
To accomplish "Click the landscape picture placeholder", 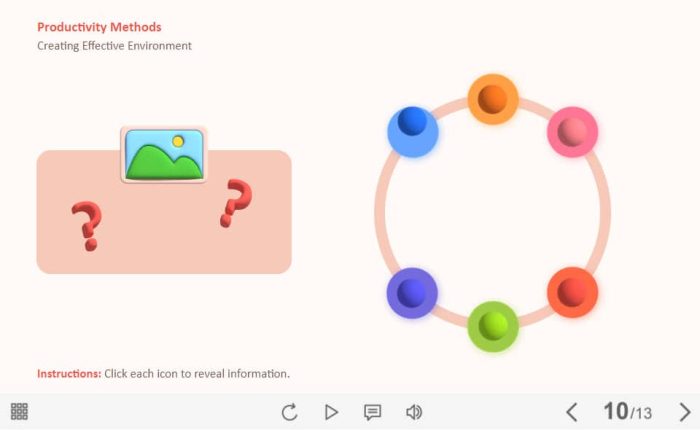I will pos(164,155).
